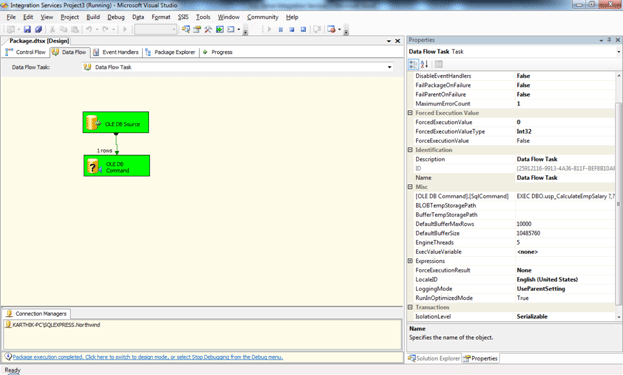Screen dimensions: 623x375
Task: Open the SSIS menu
Action: coord(183,17)
